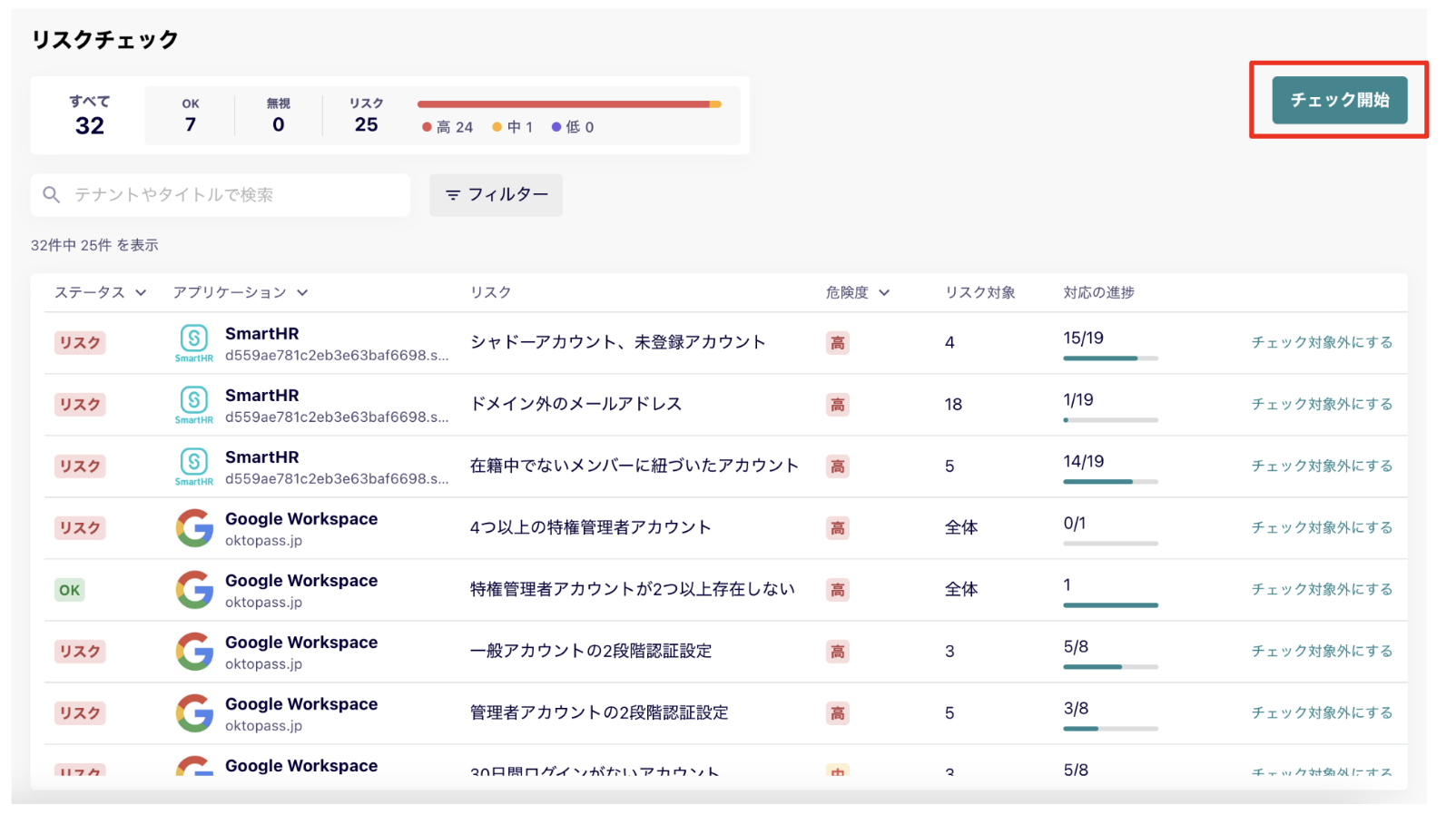Click 高 severity badge in ドメイン外のメールアドレス row
This screenshot has height=815, width=1456.
click(838, 405)
